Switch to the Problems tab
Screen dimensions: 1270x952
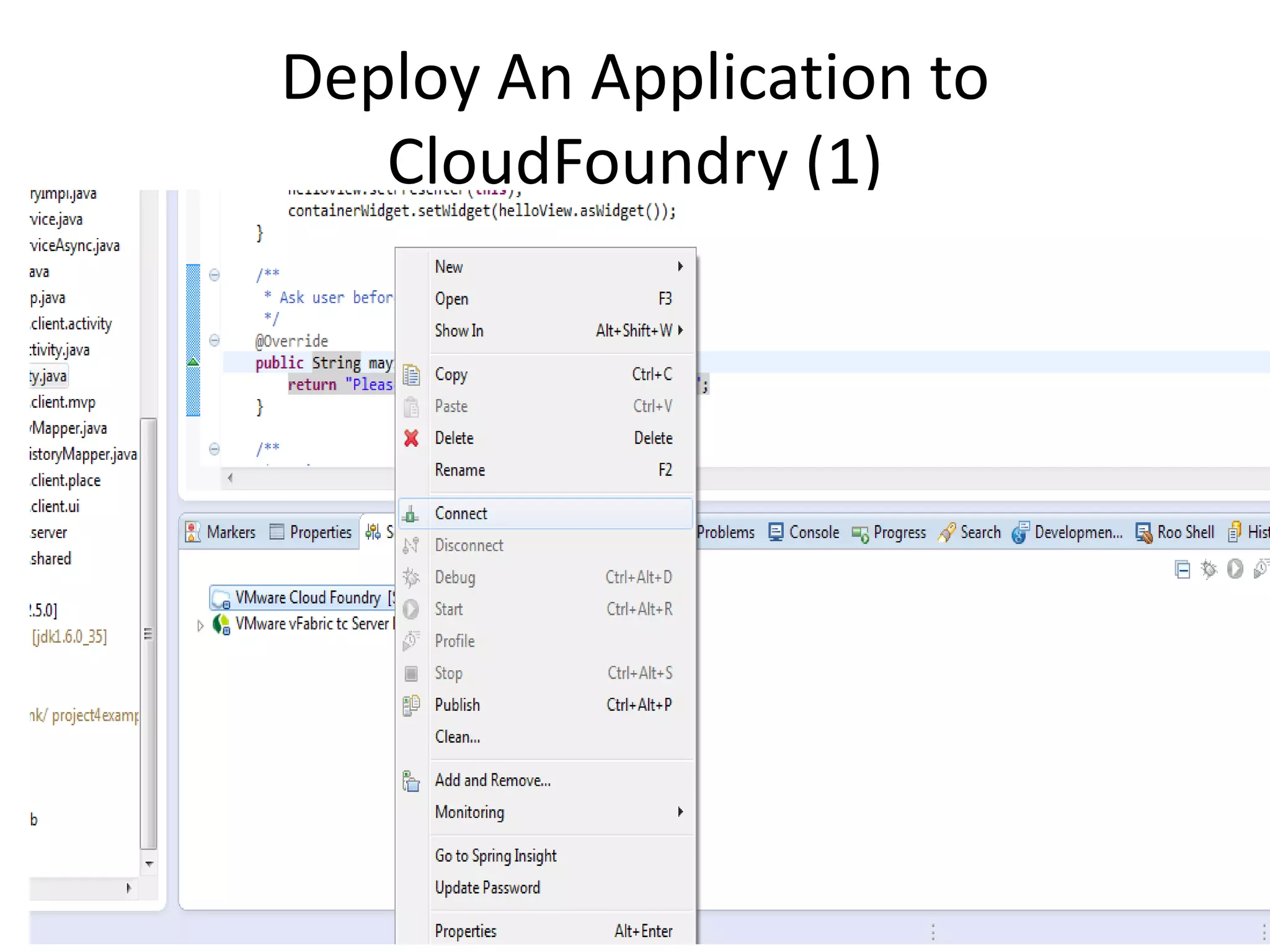click(726, 532)
